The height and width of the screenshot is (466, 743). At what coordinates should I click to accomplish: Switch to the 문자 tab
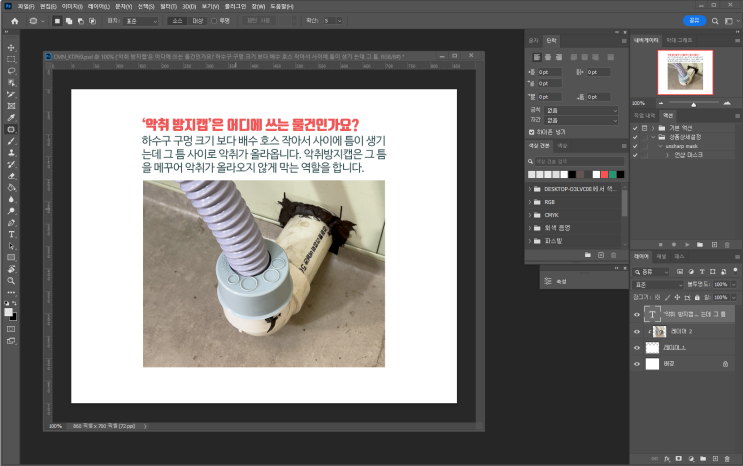535,39
